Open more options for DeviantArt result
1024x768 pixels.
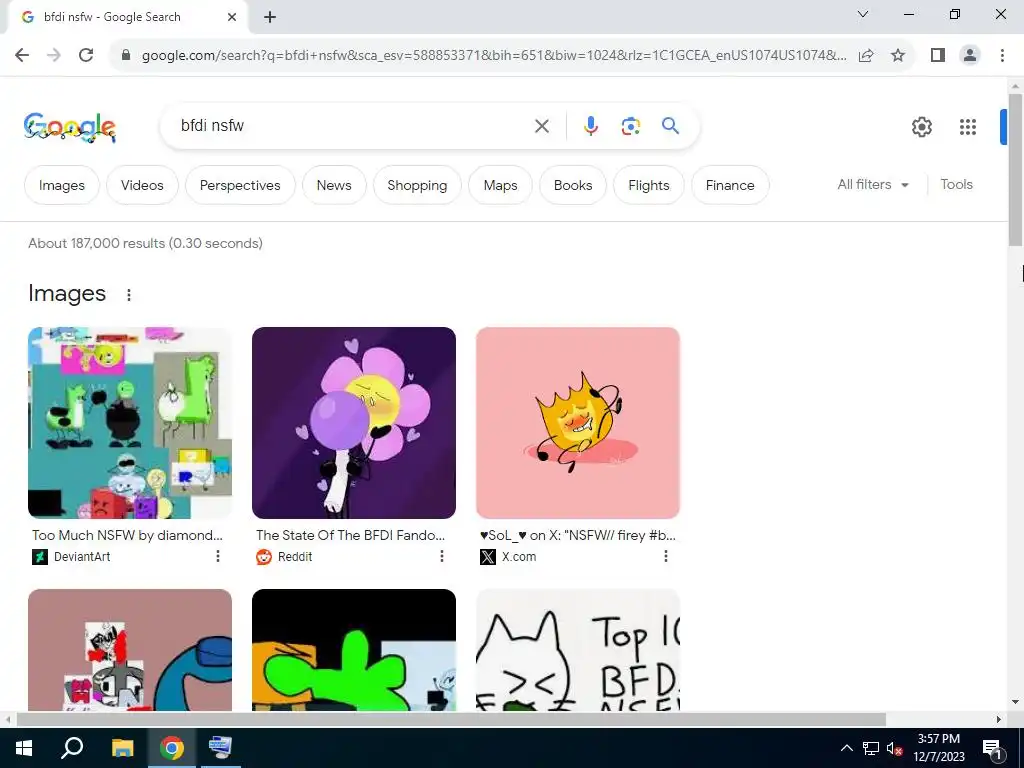[x=217, y=556]
